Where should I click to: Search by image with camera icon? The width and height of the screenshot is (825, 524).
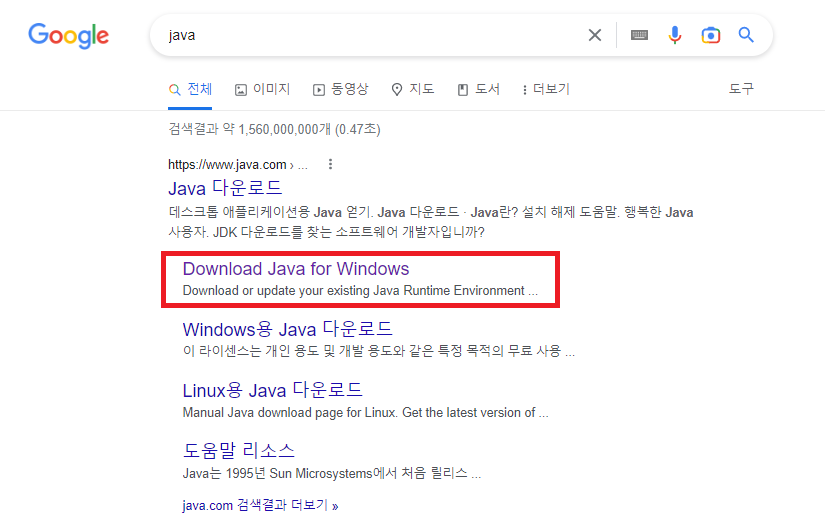coord(710,35)
